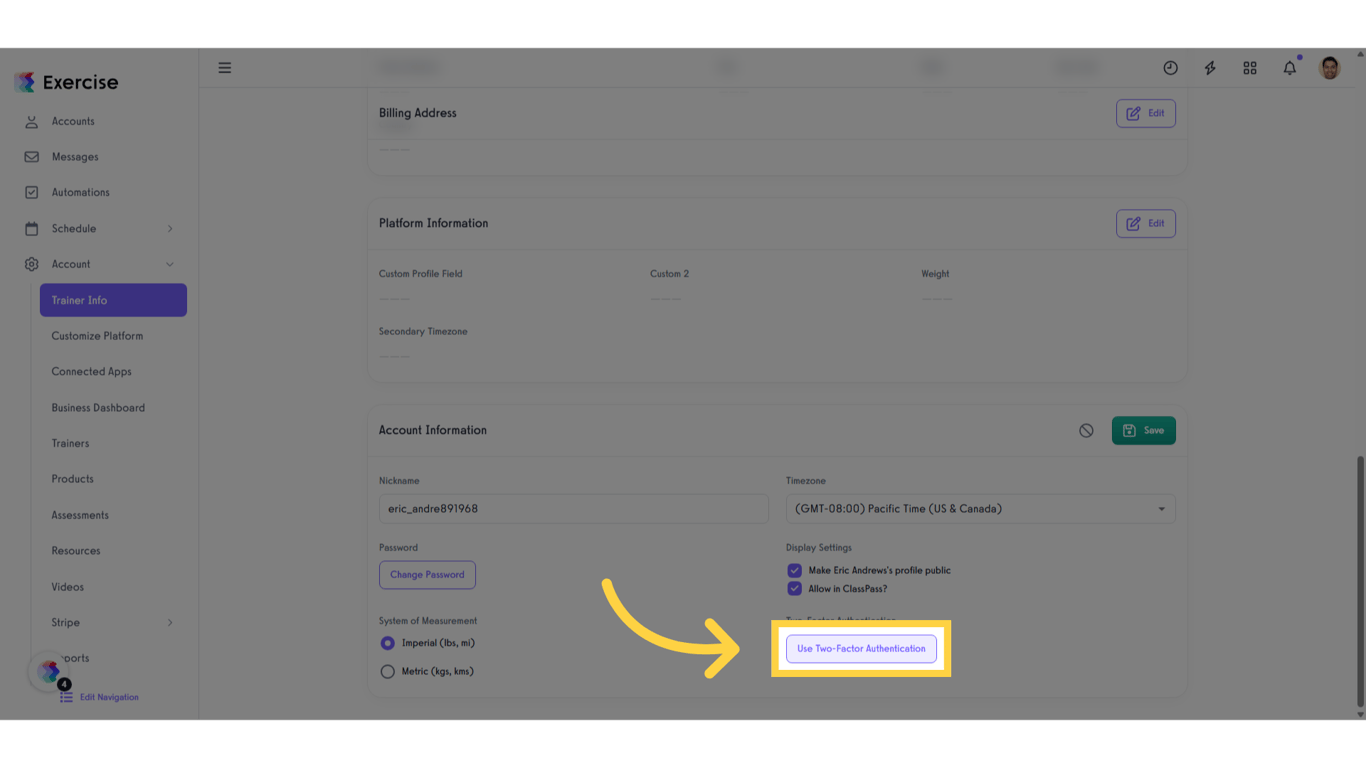Viewport: 1366px width, 768px height.
Task: Click the Change Password button
Action: [427, 574]
